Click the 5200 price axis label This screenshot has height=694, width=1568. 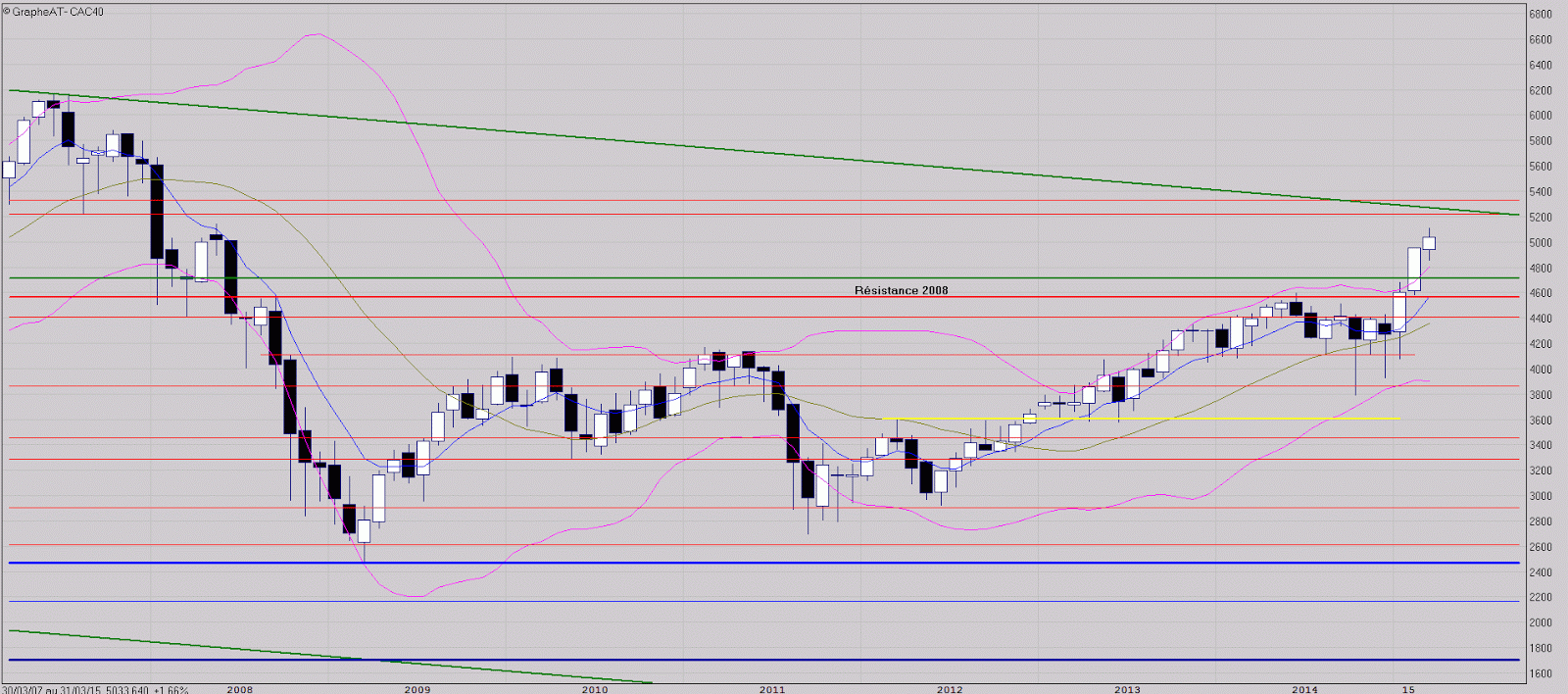click(x=1541, y=218)
